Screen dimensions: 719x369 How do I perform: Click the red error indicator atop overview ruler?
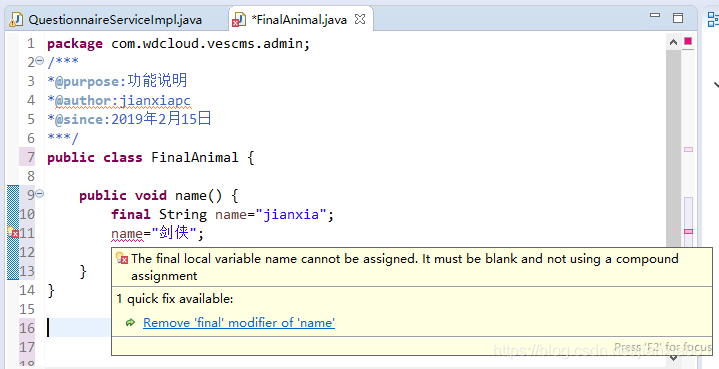688,41
